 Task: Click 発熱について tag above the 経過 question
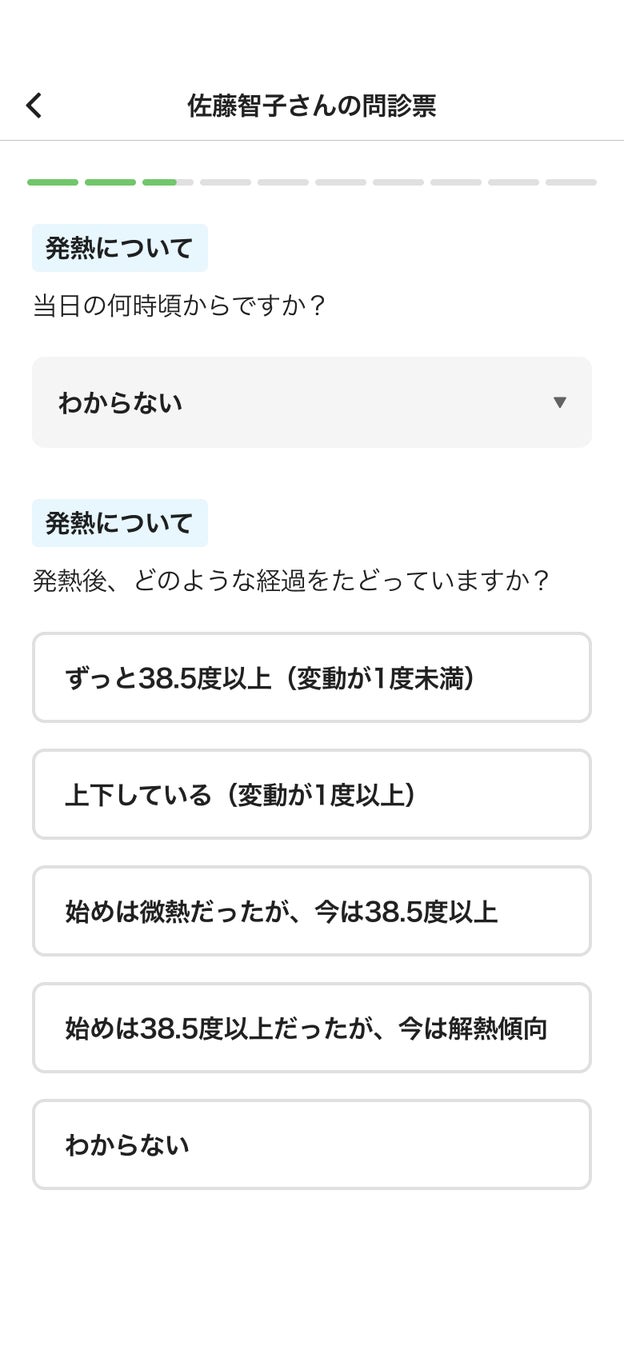coord(119,523)
